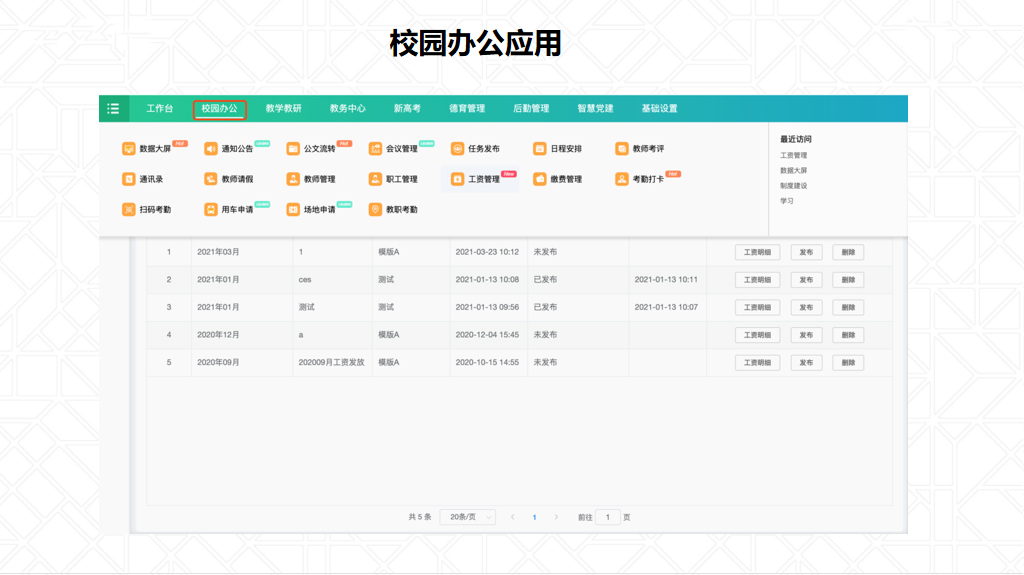Click the 任务发布 icon
The width and height of the screenshot is (1024, 575).
pyautogui.click(x=458, y=149)
